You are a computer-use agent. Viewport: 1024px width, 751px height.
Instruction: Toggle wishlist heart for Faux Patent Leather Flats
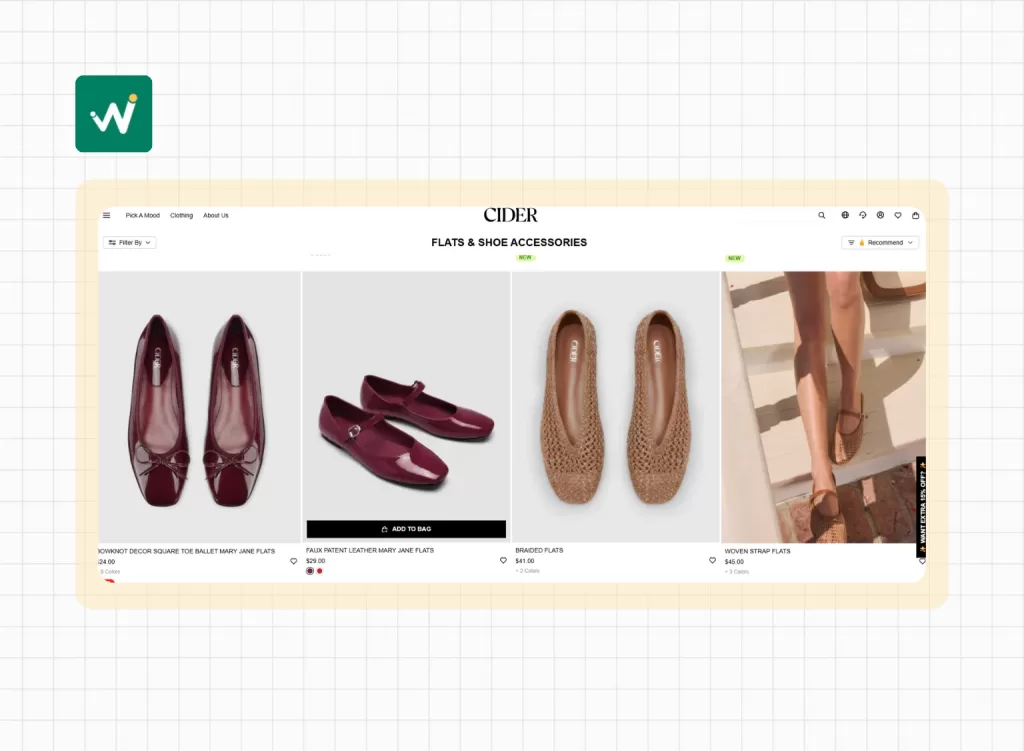(x=503, y=561)
